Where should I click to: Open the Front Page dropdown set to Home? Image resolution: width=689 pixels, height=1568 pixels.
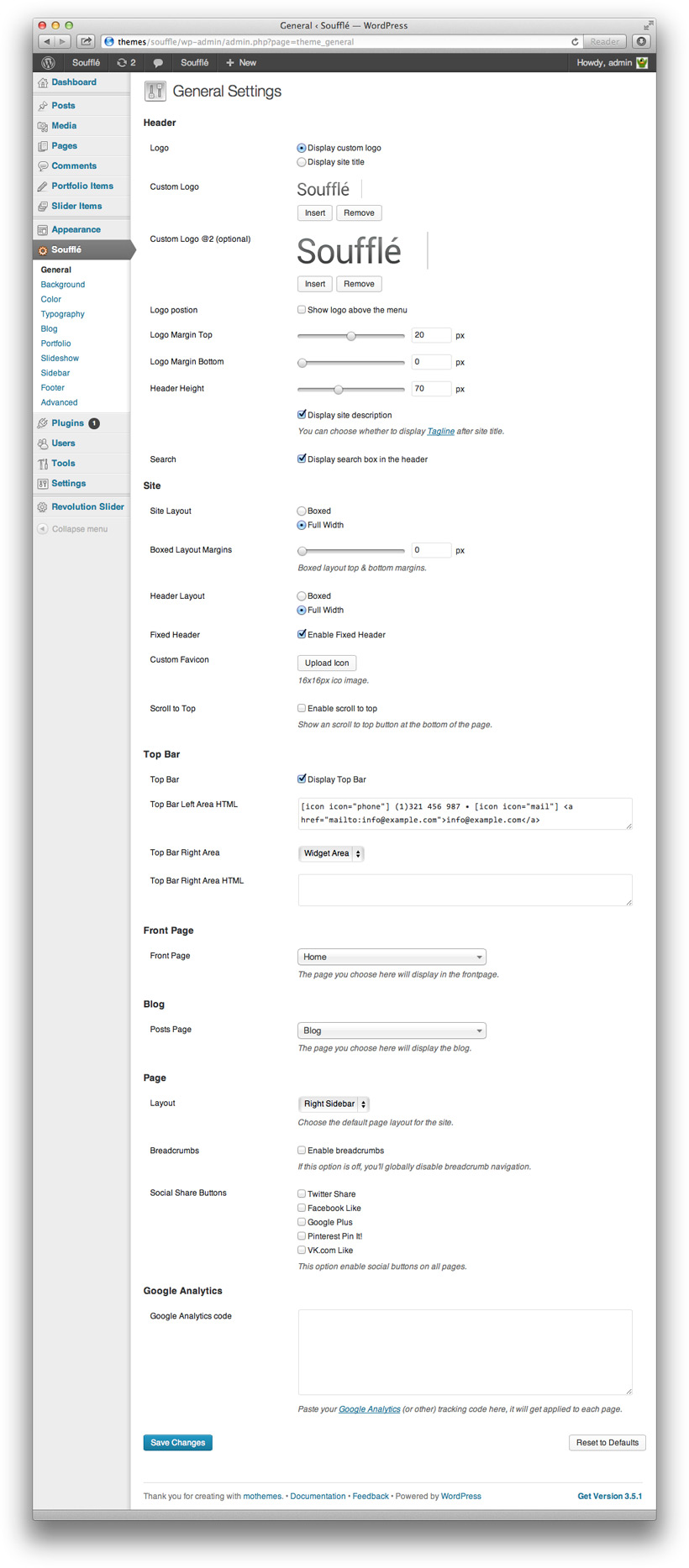(x=392, y=957)
